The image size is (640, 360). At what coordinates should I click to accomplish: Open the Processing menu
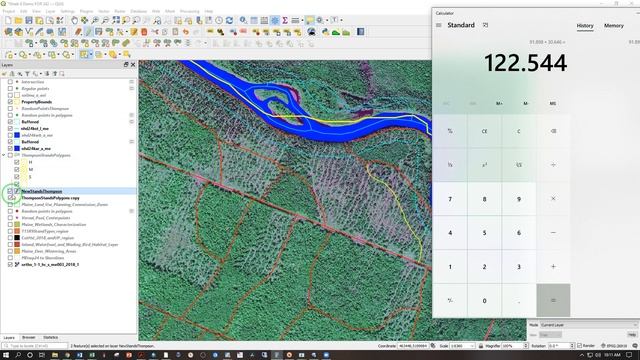(x=189, y=11)
